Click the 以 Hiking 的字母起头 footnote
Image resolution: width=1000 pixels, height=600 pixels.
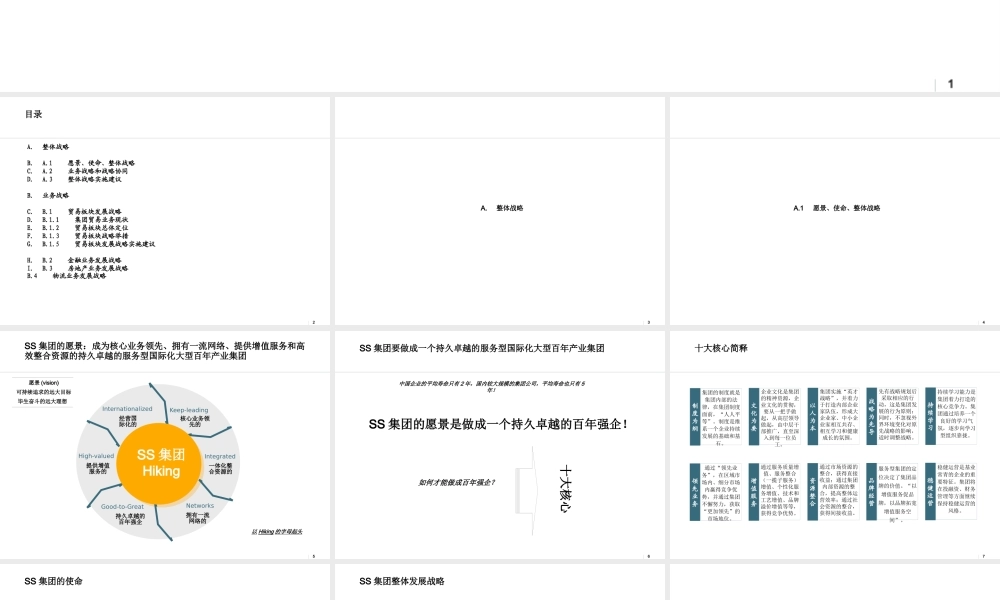[277, 532]
